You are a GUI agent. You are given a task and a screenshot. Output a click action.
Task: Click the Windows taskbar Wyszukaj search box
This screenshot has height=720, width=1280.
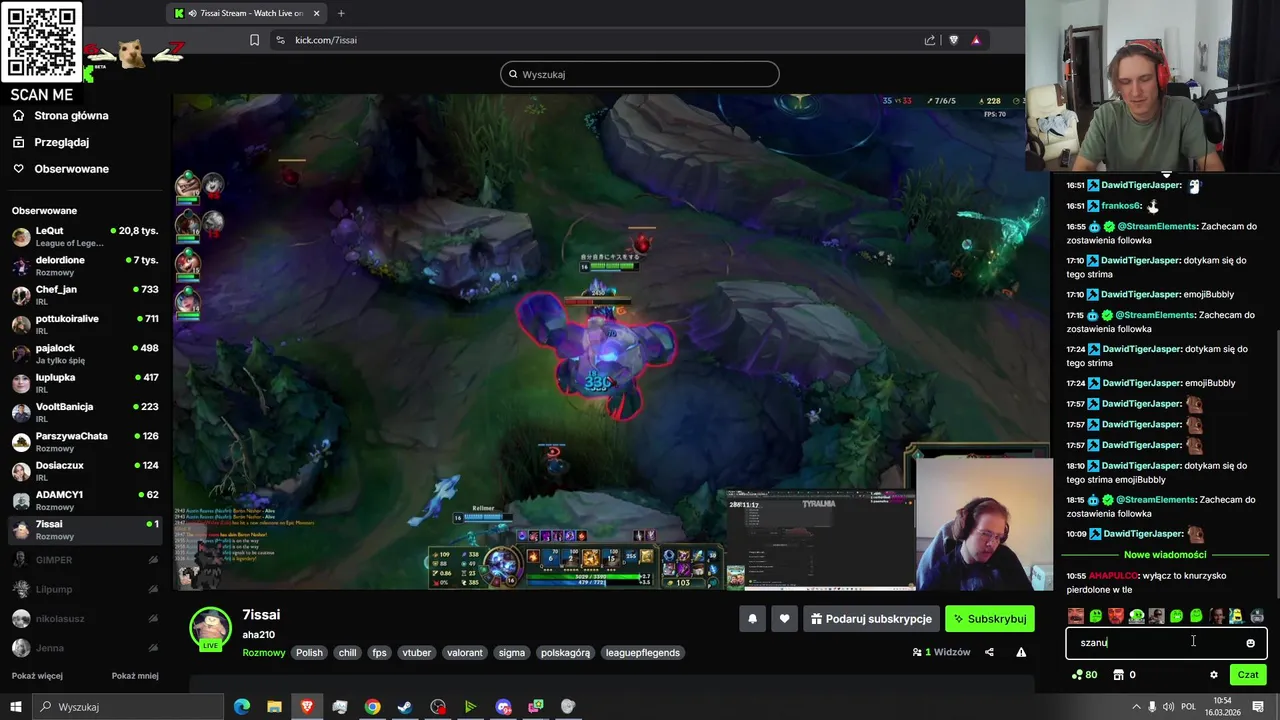pos(129,707)
